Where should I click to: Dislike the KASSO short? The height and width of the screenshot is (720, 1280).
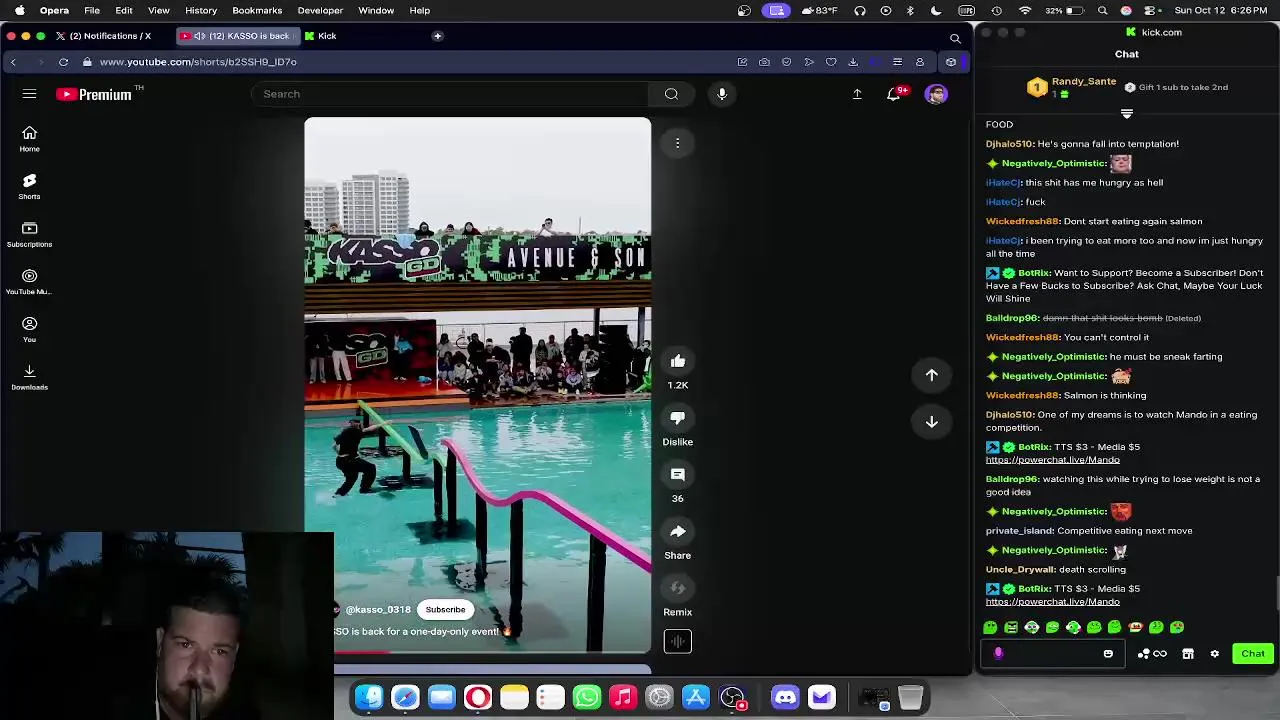point(678,418)
